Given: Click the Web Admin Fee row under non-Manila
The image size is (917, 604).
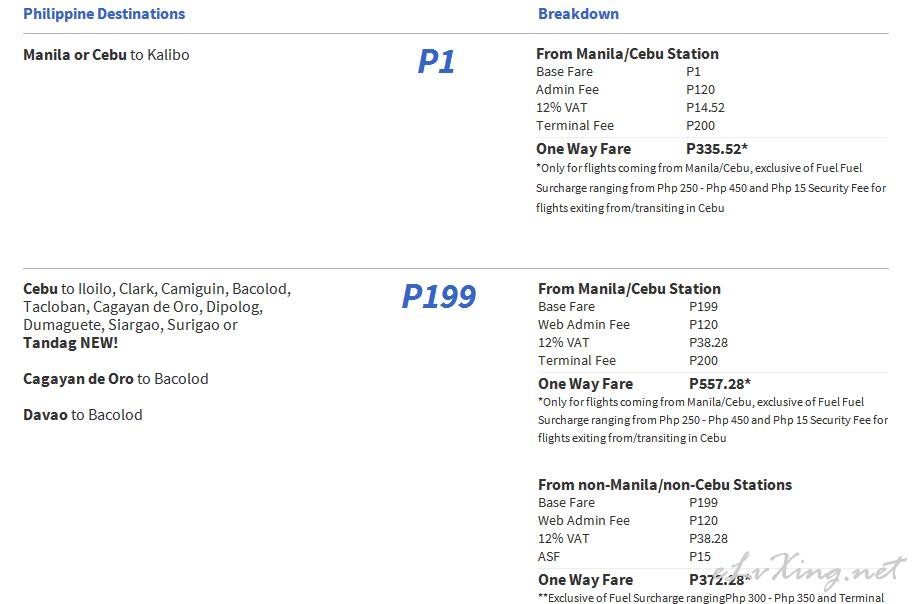Looking at the screenshot, I should point(628,520).
